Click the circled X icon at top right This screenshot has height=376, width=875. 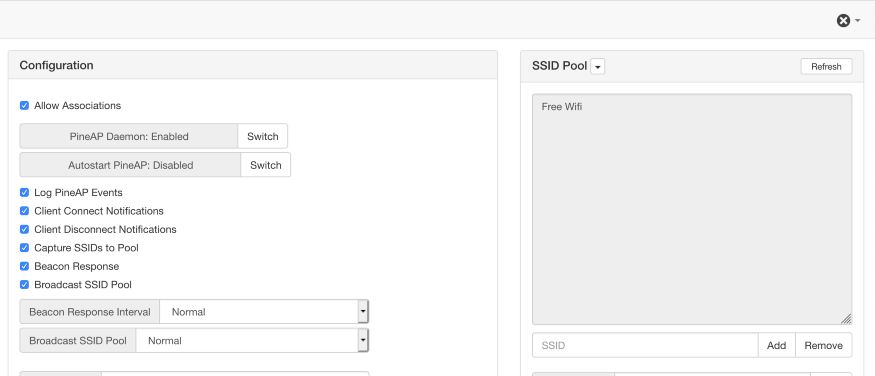(x=843, y=21)
